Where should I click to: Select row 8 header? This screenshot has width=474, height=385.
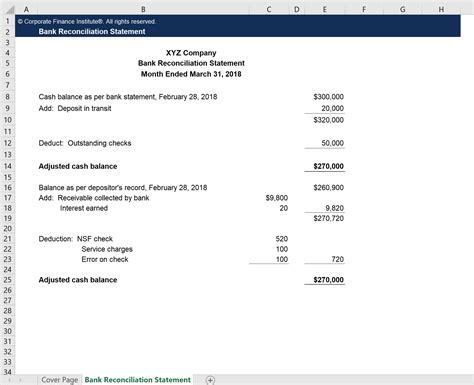click(7, 97)
